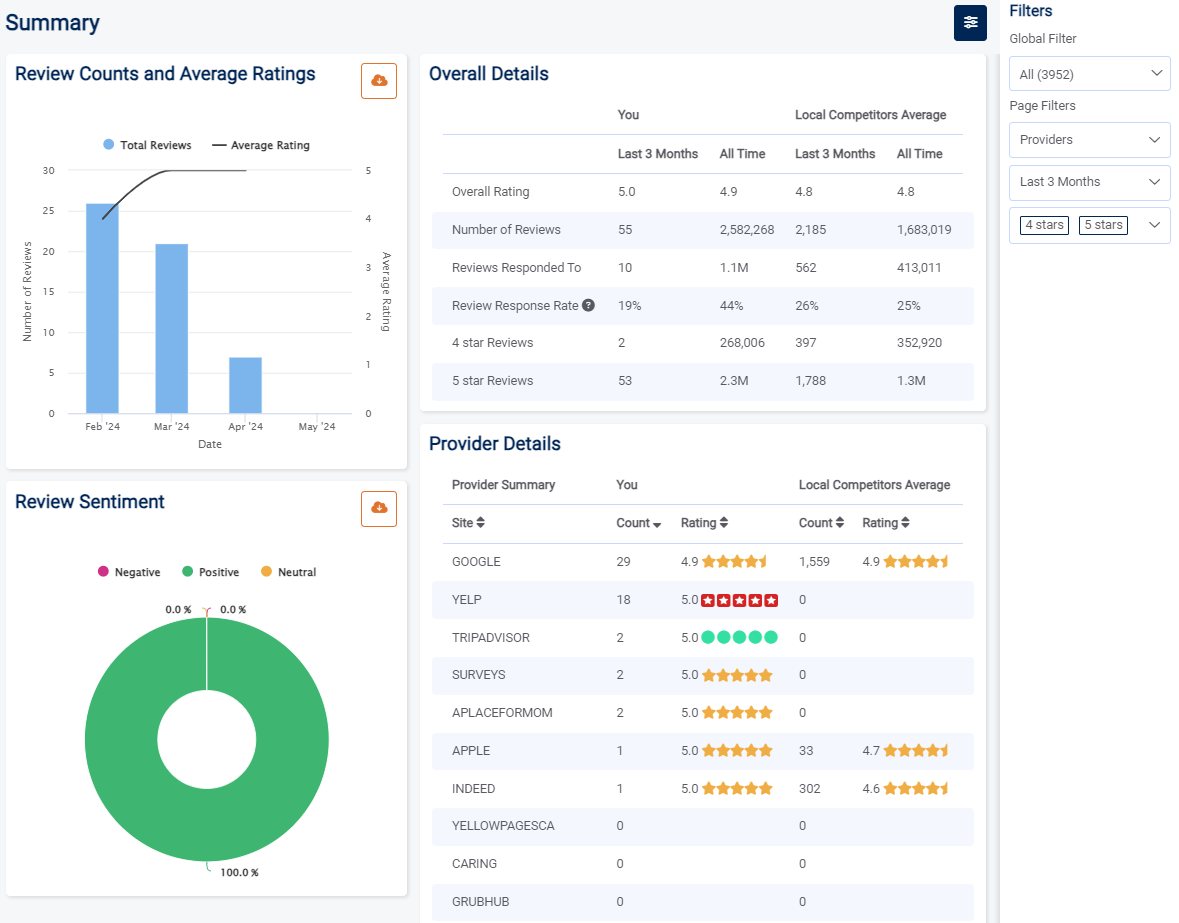Sort provider table by Site column
Viewport: 1179px width, 923px height.
tap(469, 523)
